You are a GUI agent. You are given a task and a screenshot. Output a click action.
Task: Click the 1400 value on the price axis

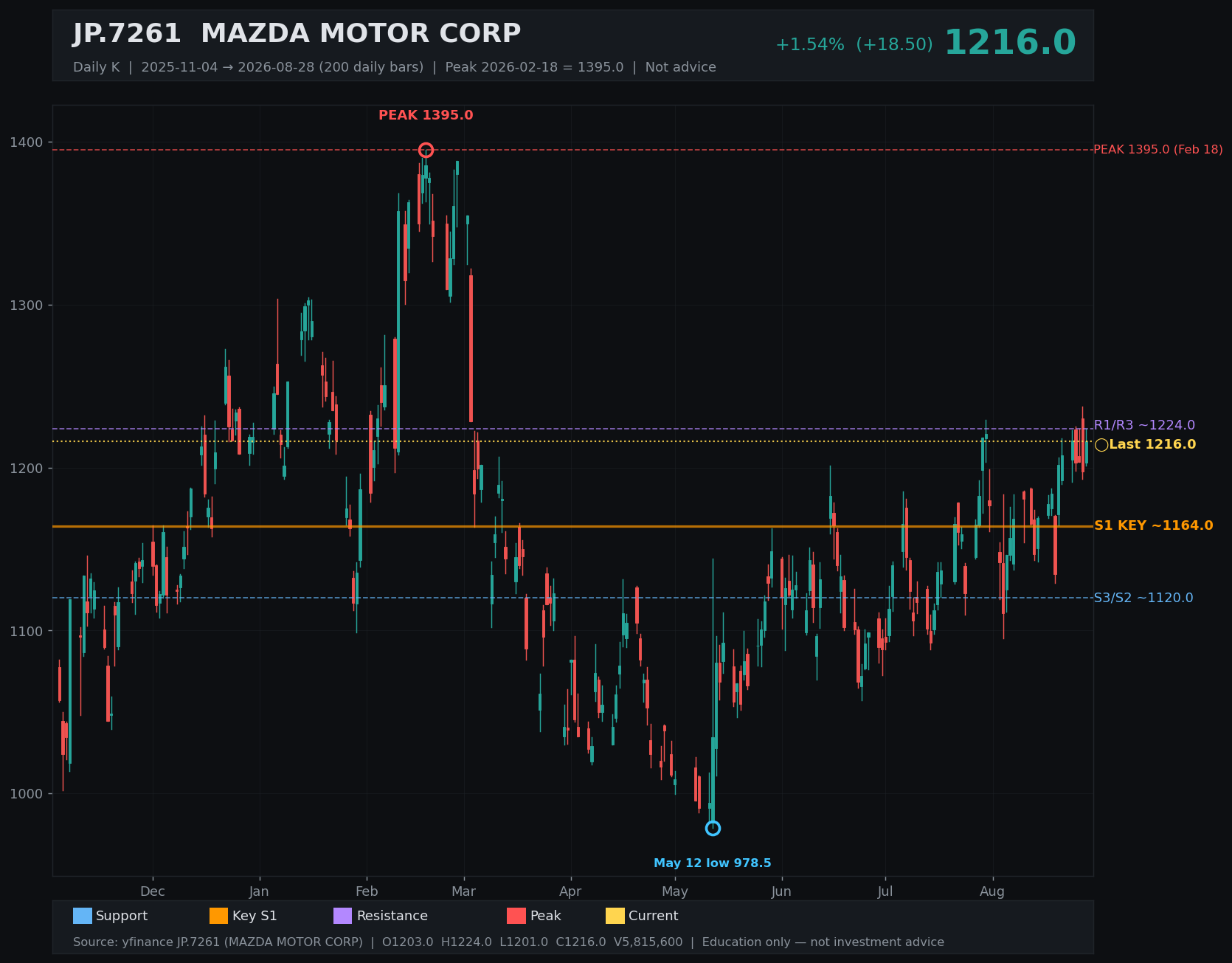point(27,142)
